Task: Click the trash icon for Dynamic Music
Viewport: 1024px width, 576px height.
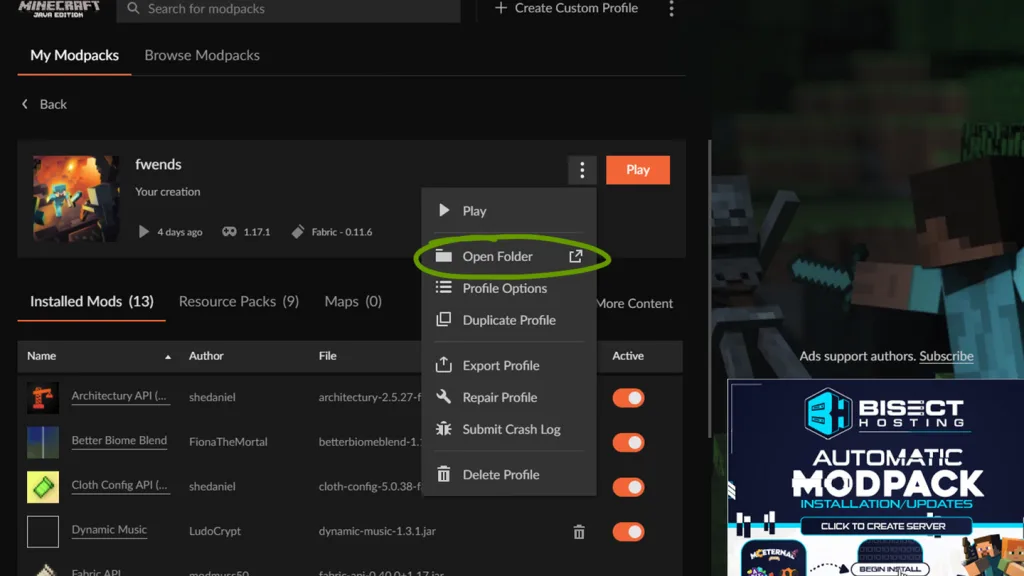Action: 579,532
